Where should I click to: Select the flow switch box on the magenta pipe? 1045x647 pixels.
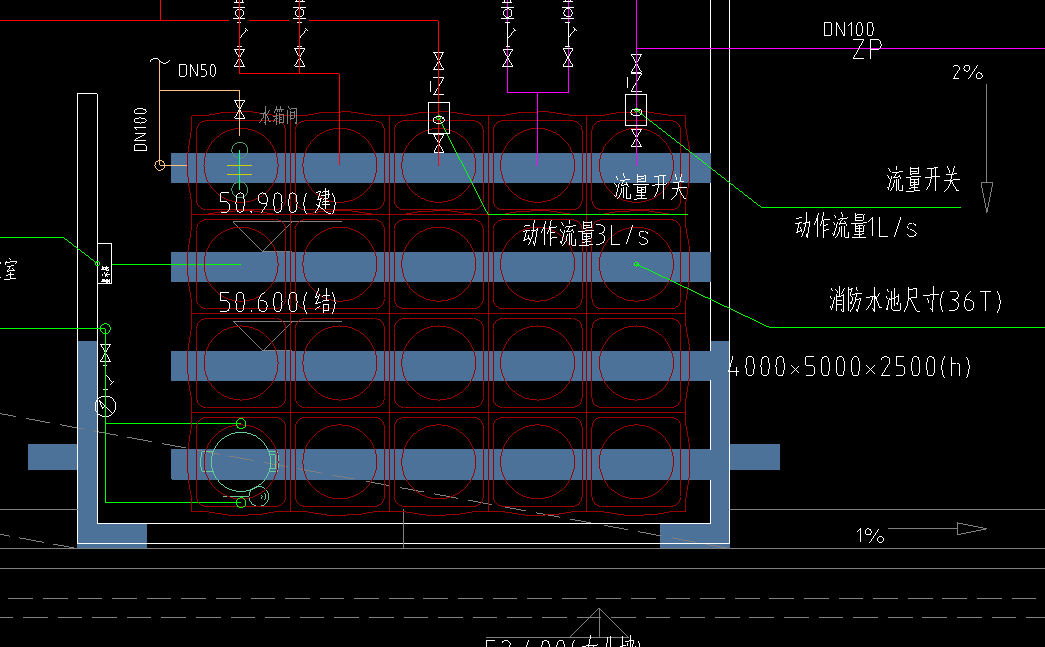636,110
